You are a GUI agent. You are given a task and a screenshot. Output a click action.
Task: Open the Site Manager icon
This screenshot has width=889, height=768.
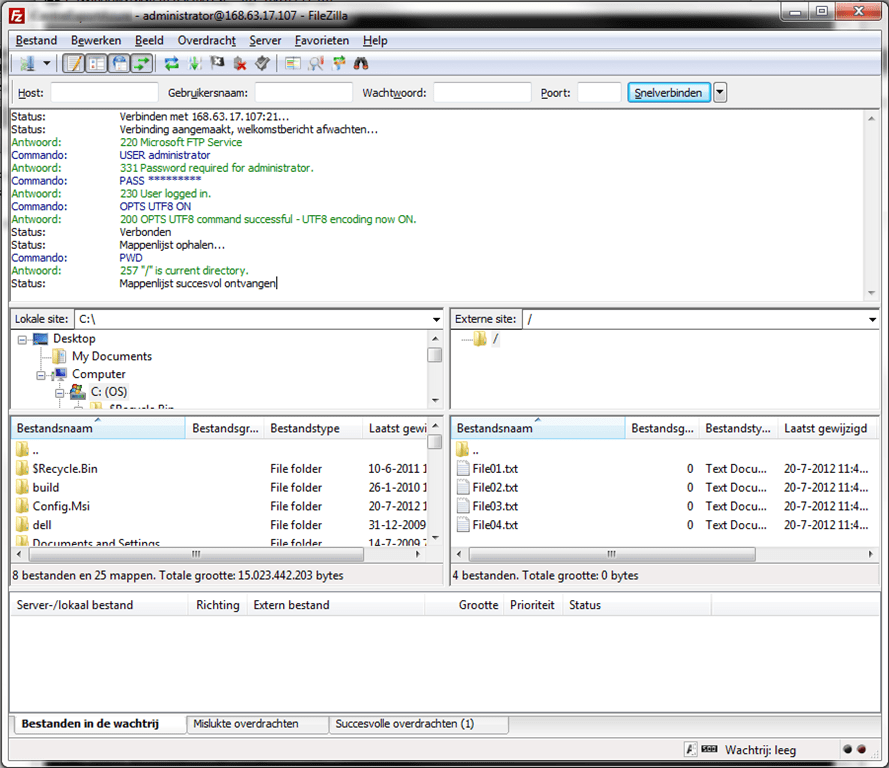pos(26,64)
